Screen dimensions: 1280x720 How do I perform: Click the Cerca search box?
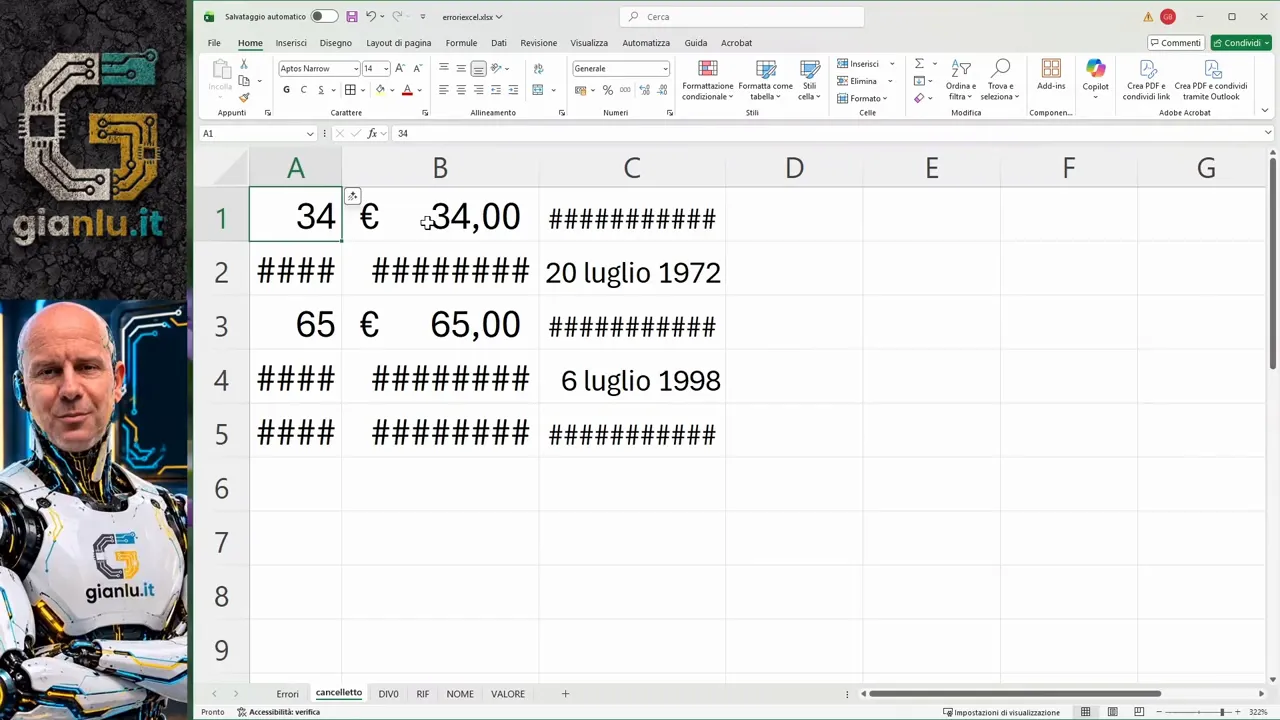tap(741, 17)
